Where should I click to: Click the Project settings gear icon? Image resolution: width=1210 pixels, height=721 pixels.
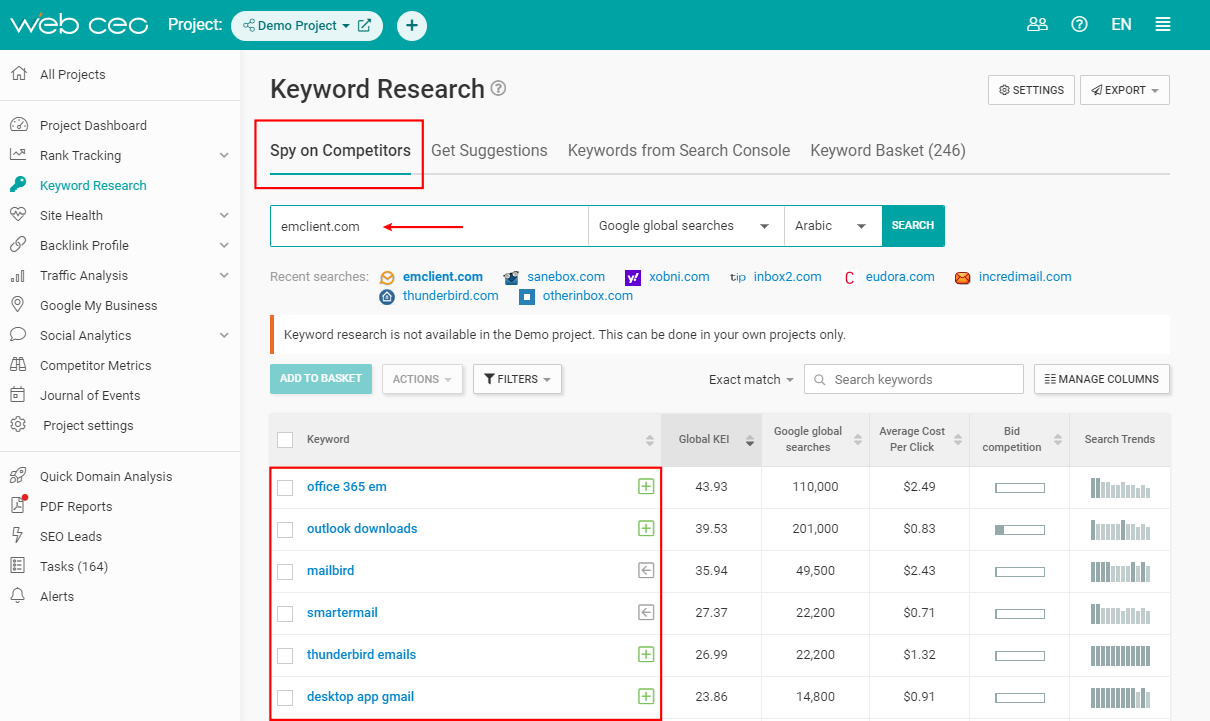coord(18,425)
